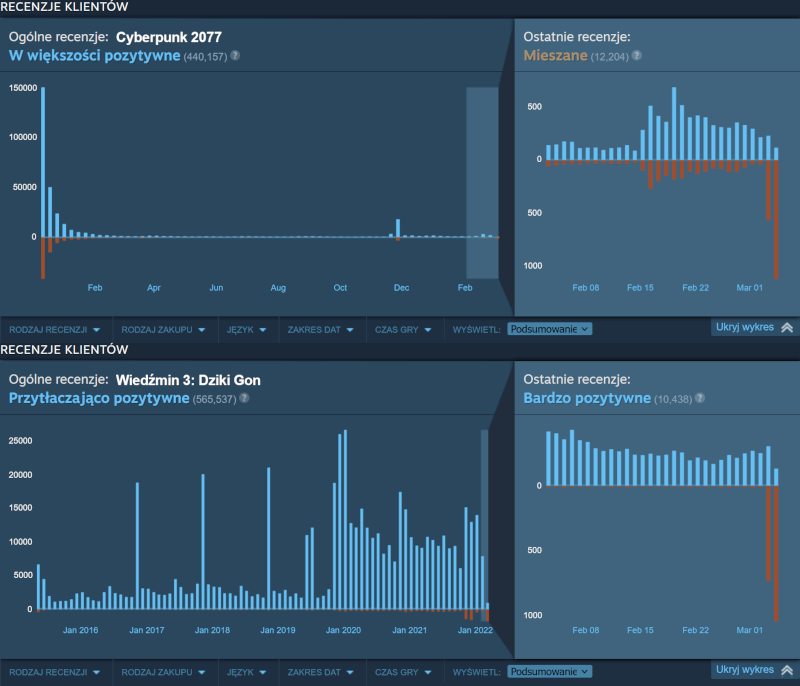This screenshot has height=686, width=800.
Task: Open Czas gry filter under Wiedźmin 3 chart
Action: [404, 671]
